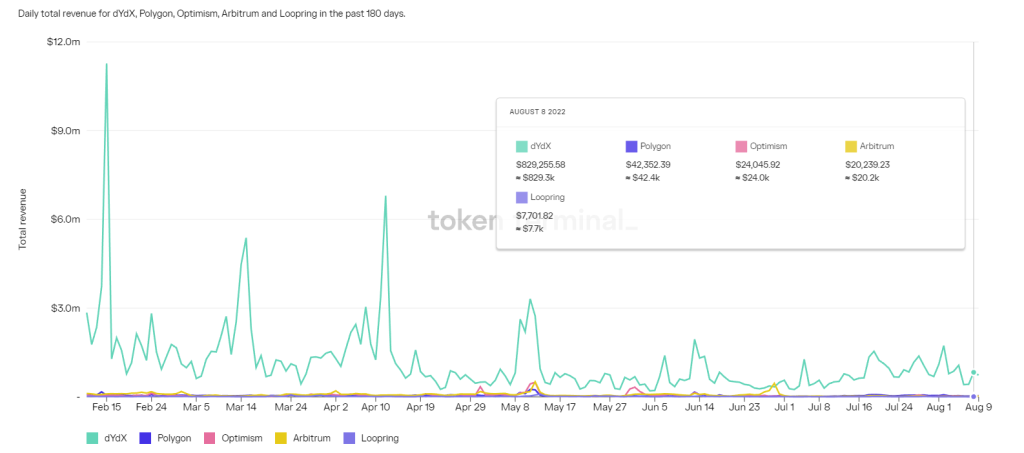The image size is (1024, 453).
Task: Click the dYdX swatch inside the tooltip
Action: coord(521,146)
